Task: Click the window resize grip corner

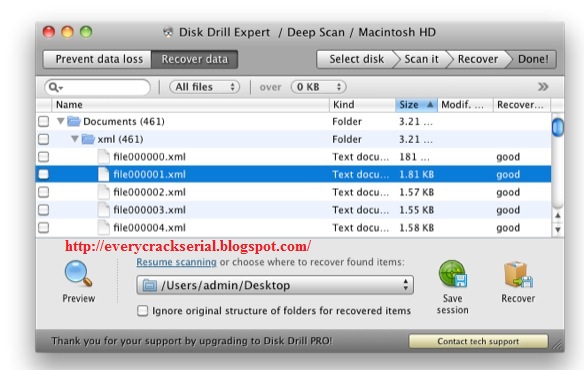Action: pos(558,345)
